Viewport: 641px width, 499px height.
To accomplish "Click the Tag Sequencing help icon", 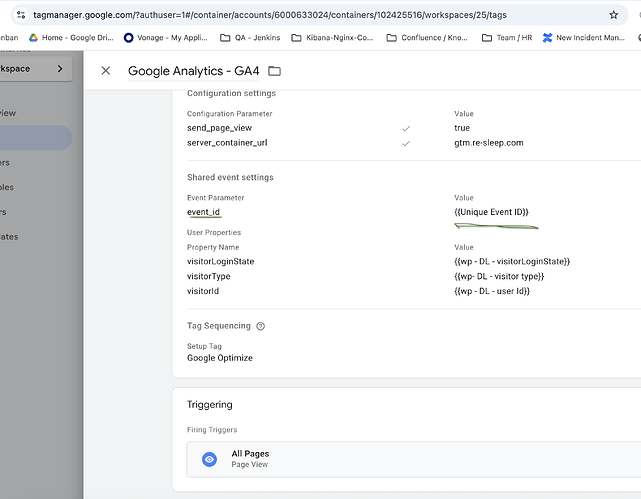I will click(260, 326).
